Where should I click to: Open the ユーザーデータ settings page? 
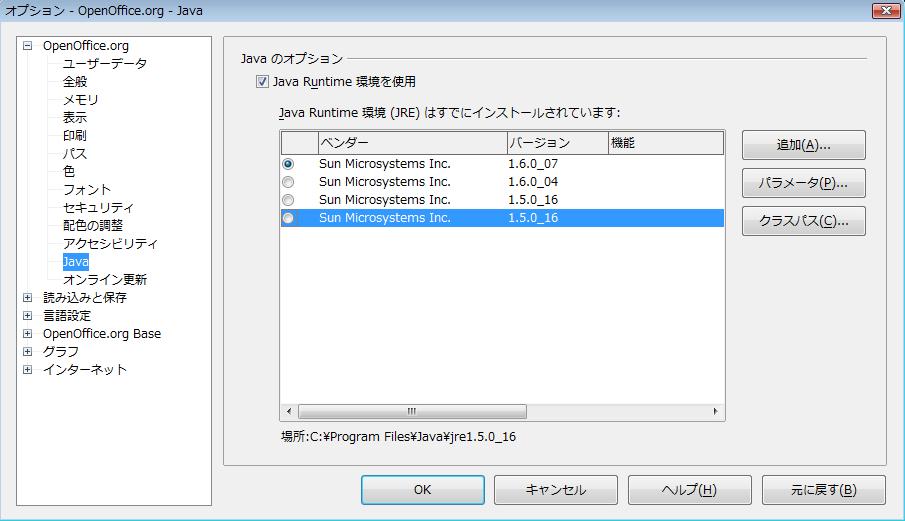104,64
